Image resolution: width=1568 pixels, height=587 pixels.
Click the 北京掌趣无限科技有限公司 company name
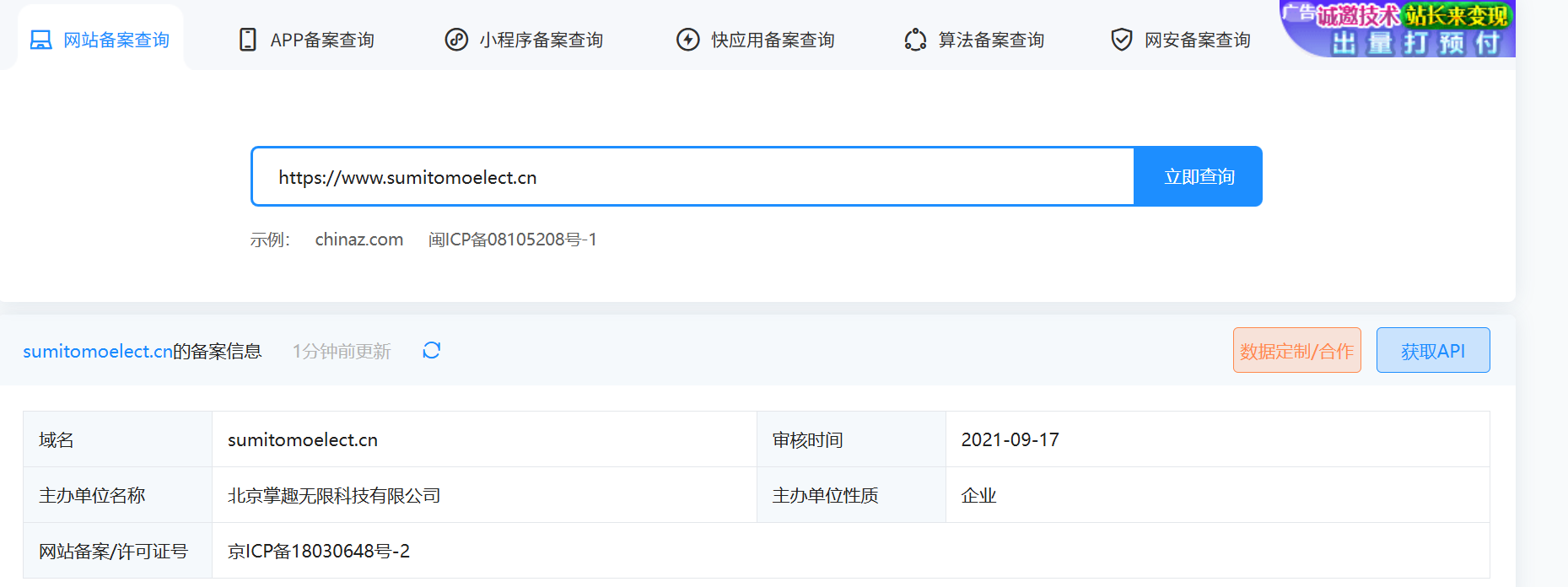pyautogui.click(x=334, y=495)
